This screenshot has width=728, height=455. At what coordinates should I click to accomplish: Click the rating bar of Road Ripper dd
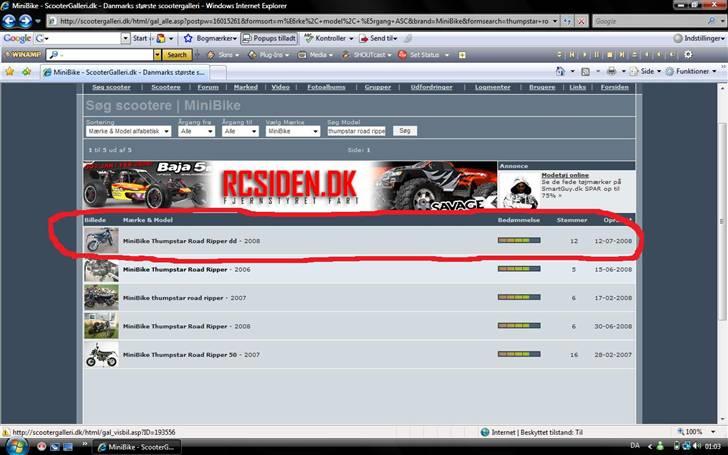[519, 240]
